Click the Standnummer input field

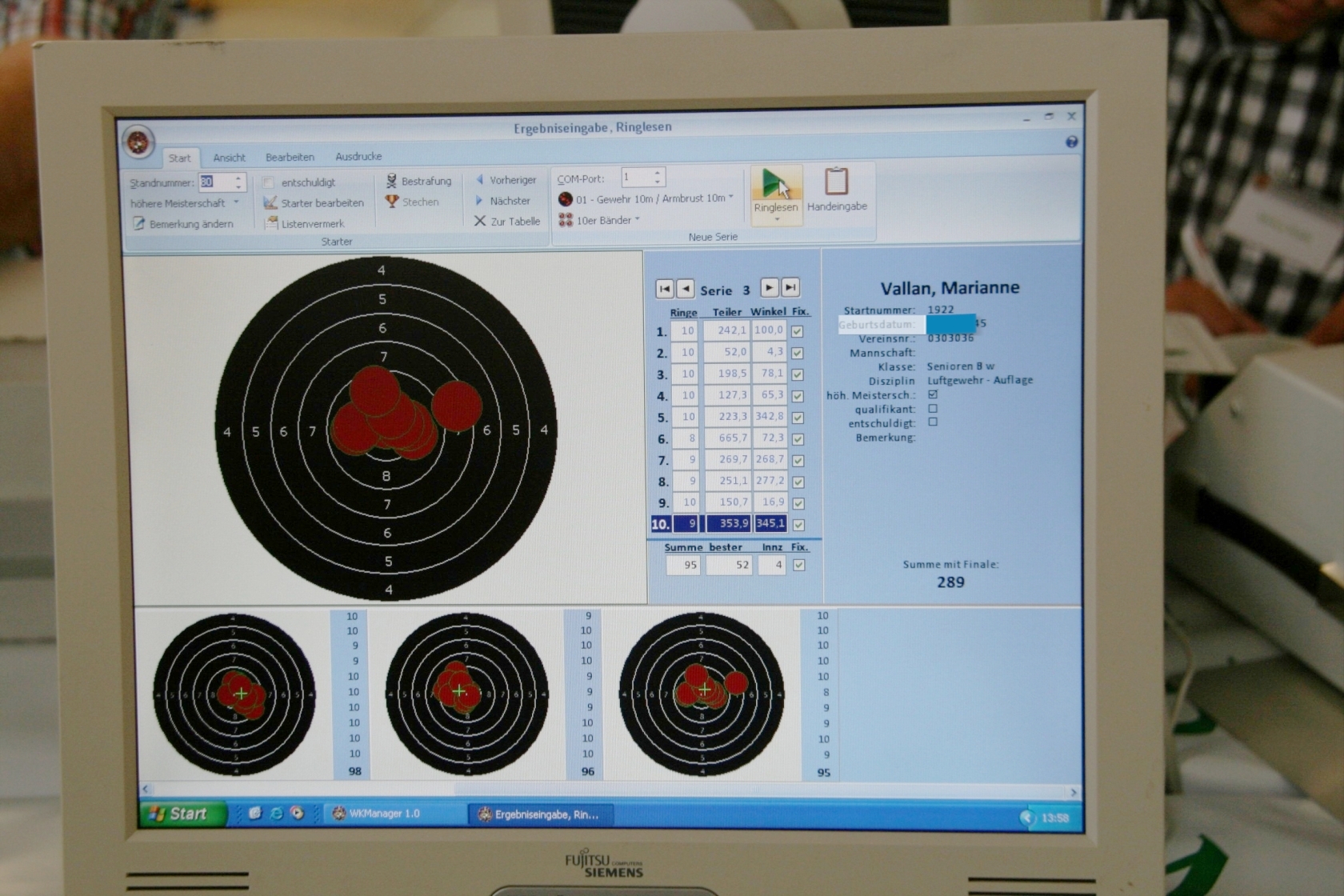click(x=215, y=182)
